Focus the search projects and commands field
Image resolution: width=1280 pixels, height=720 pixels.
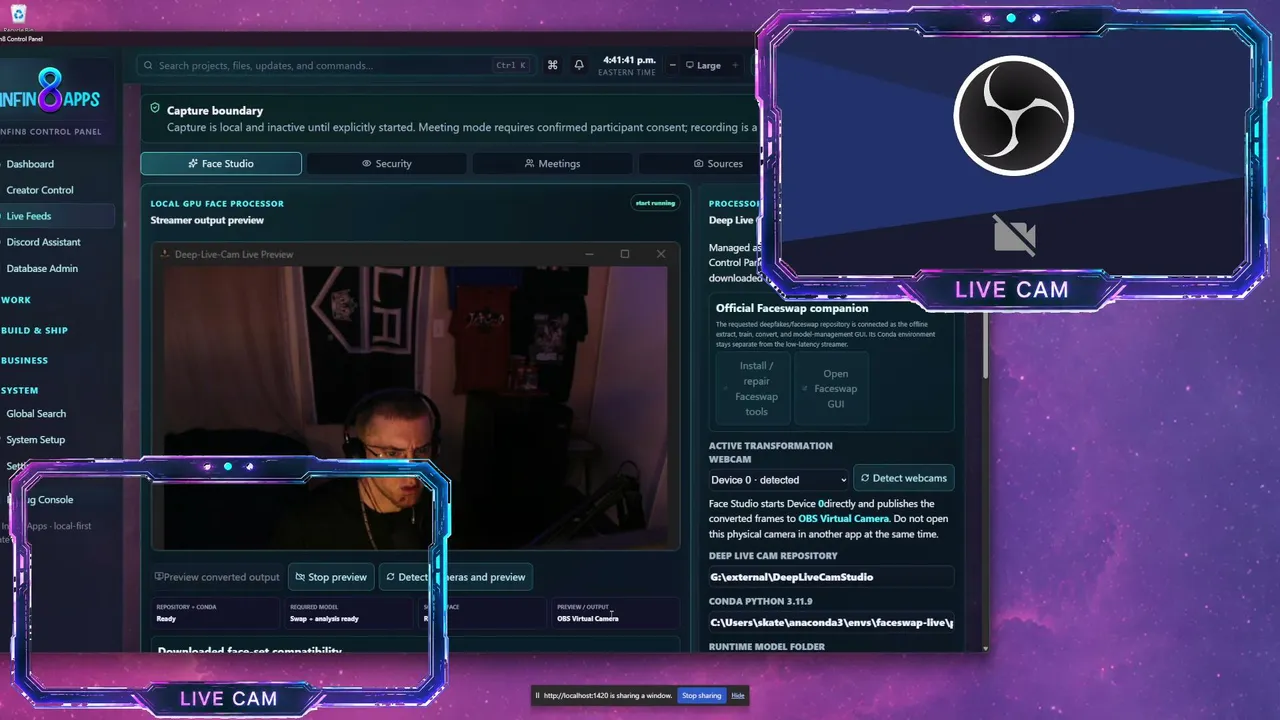334,65
